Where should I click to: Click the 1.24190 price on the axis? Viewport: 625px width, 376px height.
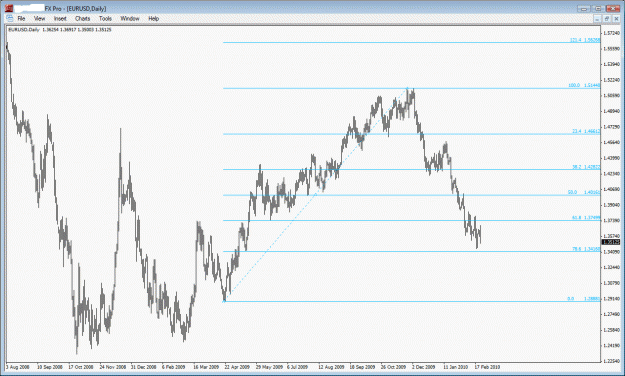coord(611,345)
